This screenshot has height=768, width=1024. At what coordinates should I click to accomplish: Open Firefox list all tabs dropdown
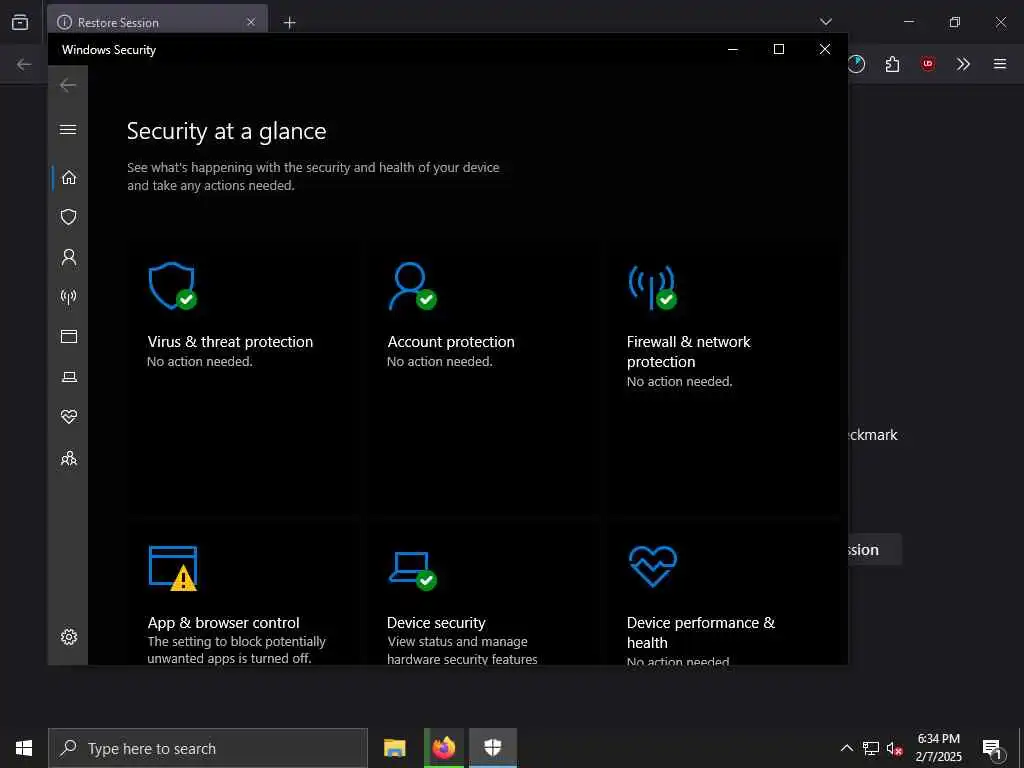click(x=825, y=22)
